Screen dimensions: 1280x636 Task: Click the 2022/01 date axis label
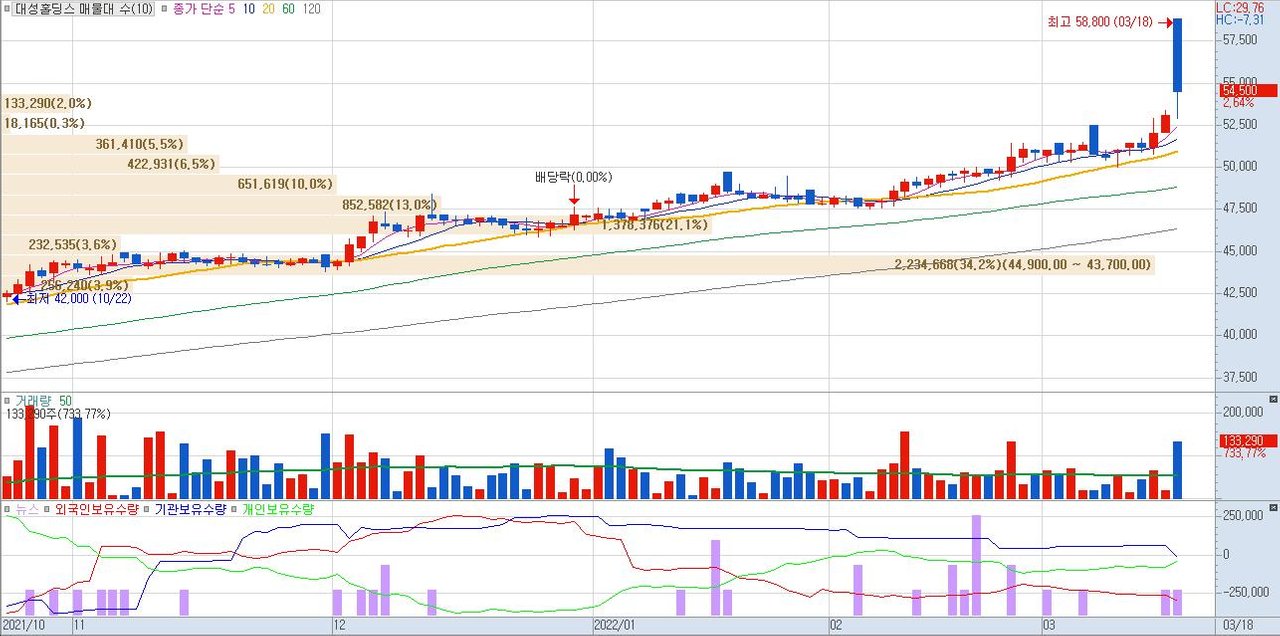click(615, 625)
